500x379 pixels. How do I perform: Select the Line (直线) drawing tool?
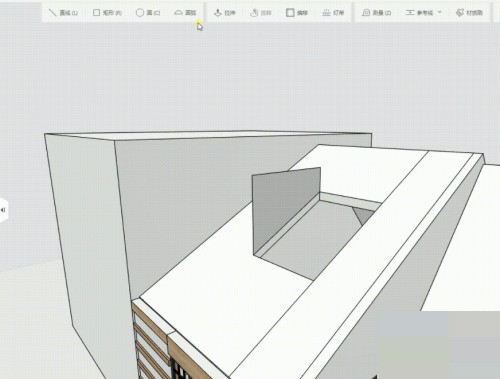pyautogui.click(x=63, y=13)
